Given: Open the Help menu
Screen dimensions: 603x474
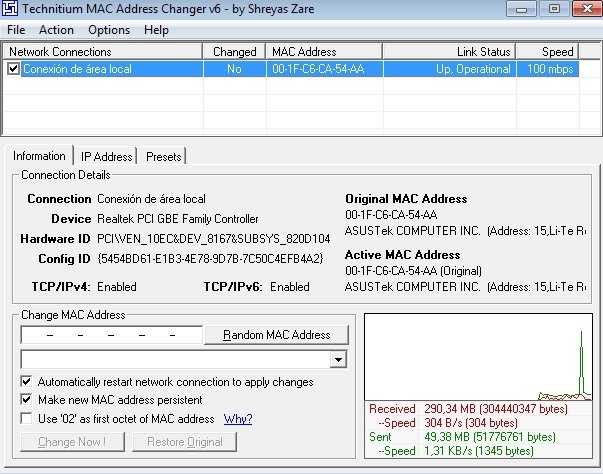Looking at the screenshot, I should [156, 30].
